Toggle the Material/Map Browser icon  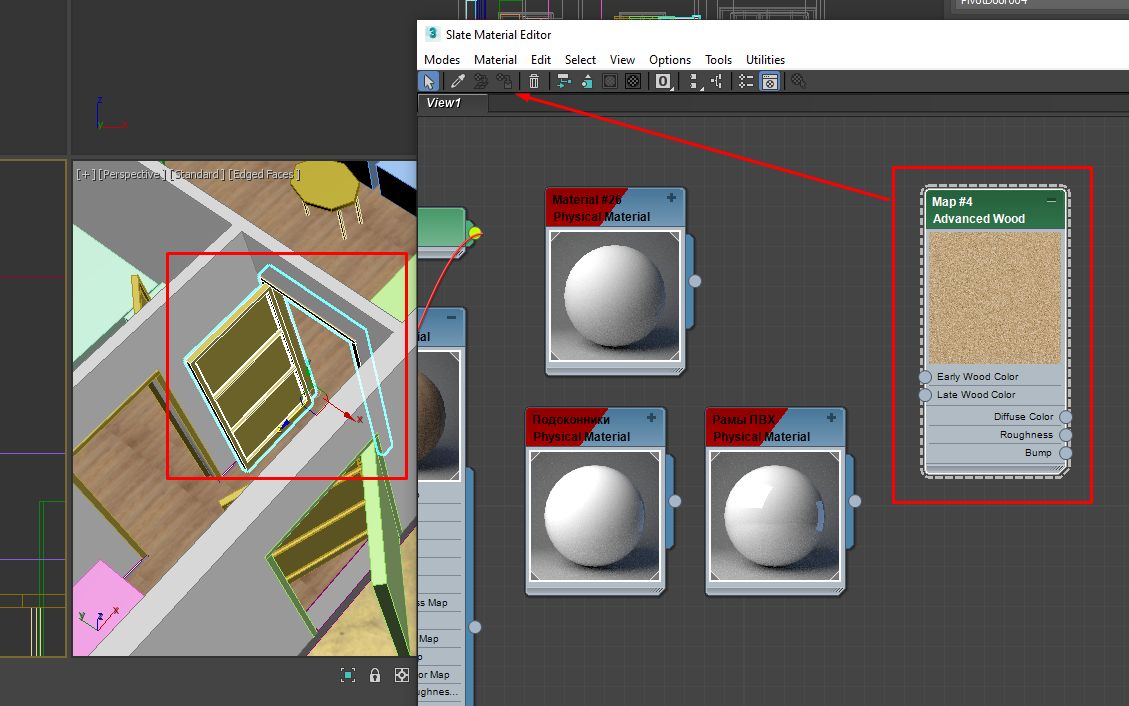tap(746, 81)
